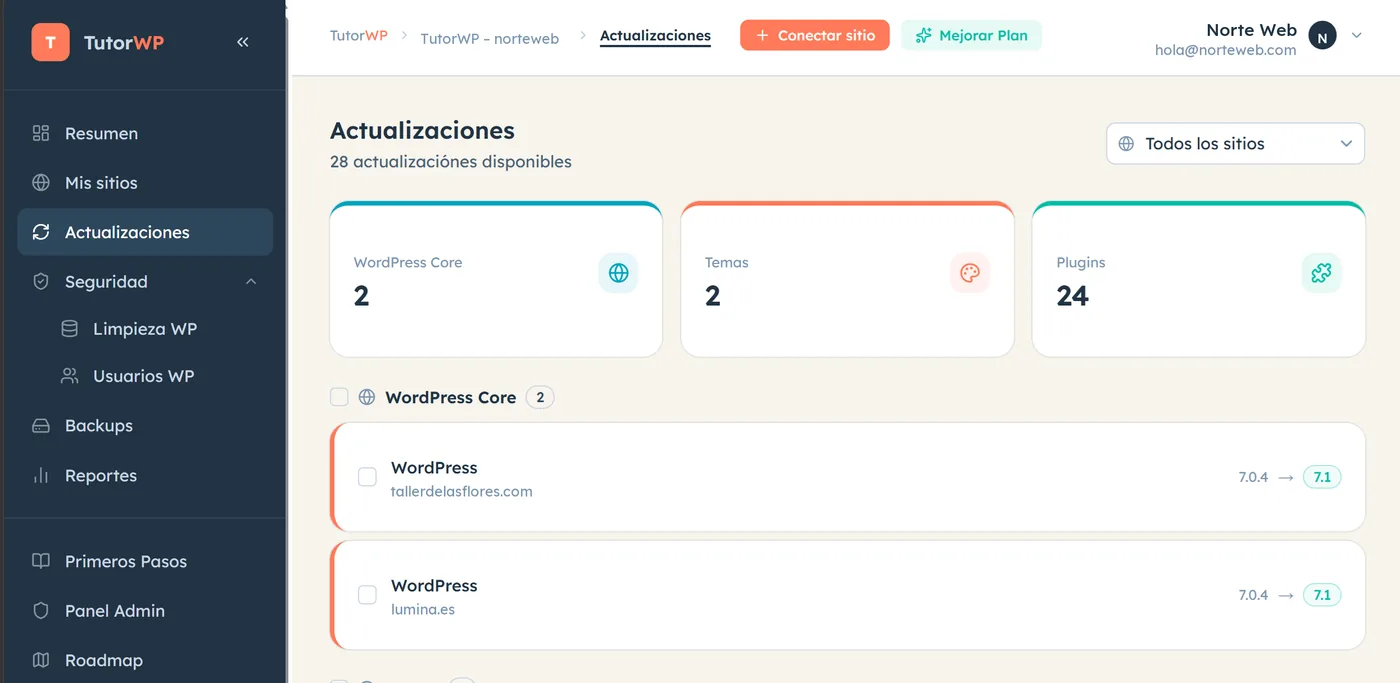Collapse the sidebar with double-chevron icon

point(243,42)
